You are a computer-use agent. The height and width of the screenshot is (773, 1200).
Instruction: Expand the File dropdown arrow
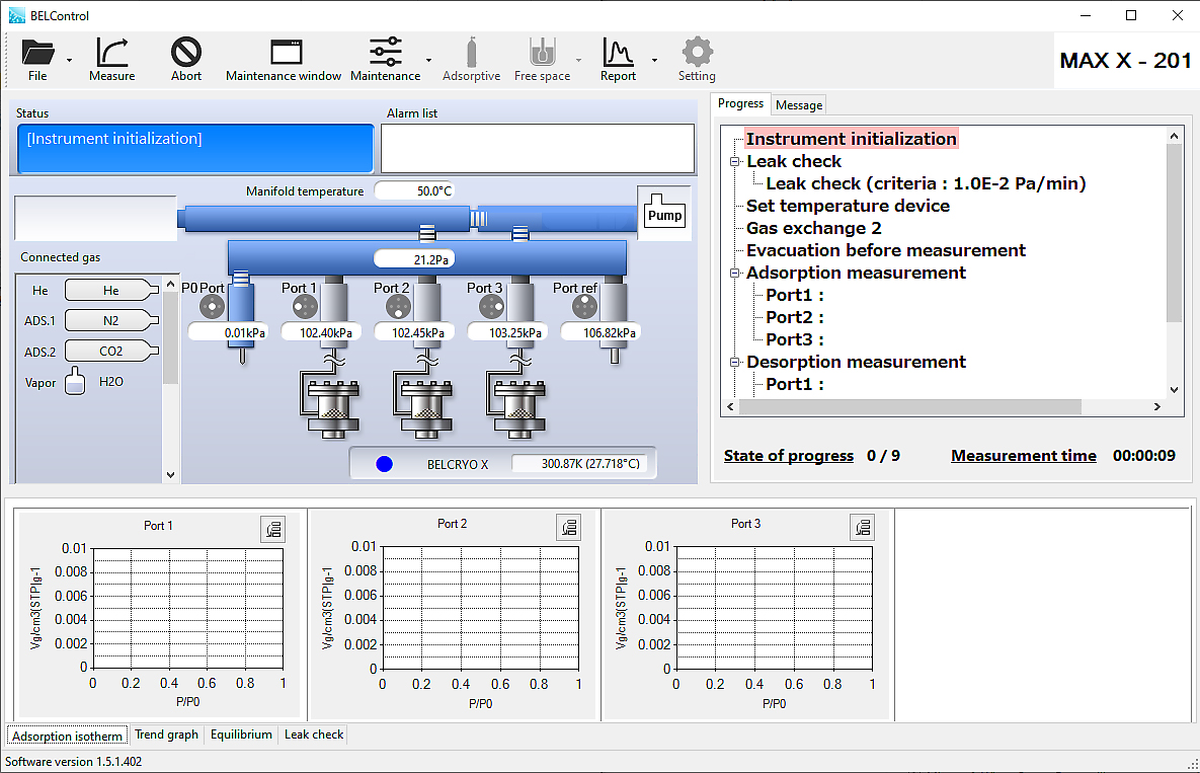coord(69,60)
